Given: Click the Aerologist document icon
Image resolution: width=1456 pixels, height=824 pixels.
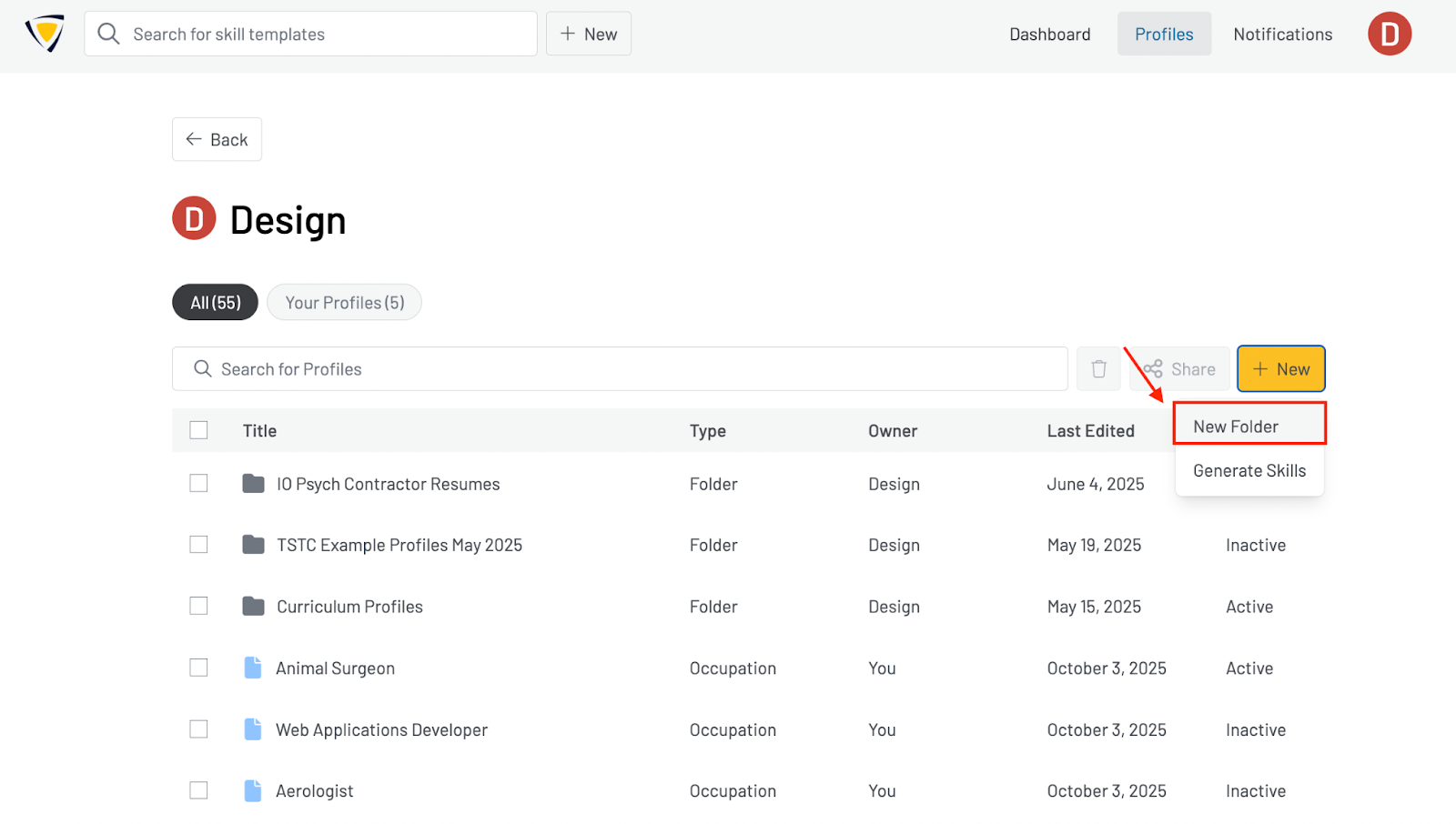Looking at the screenshot, I should pos(253,791).
